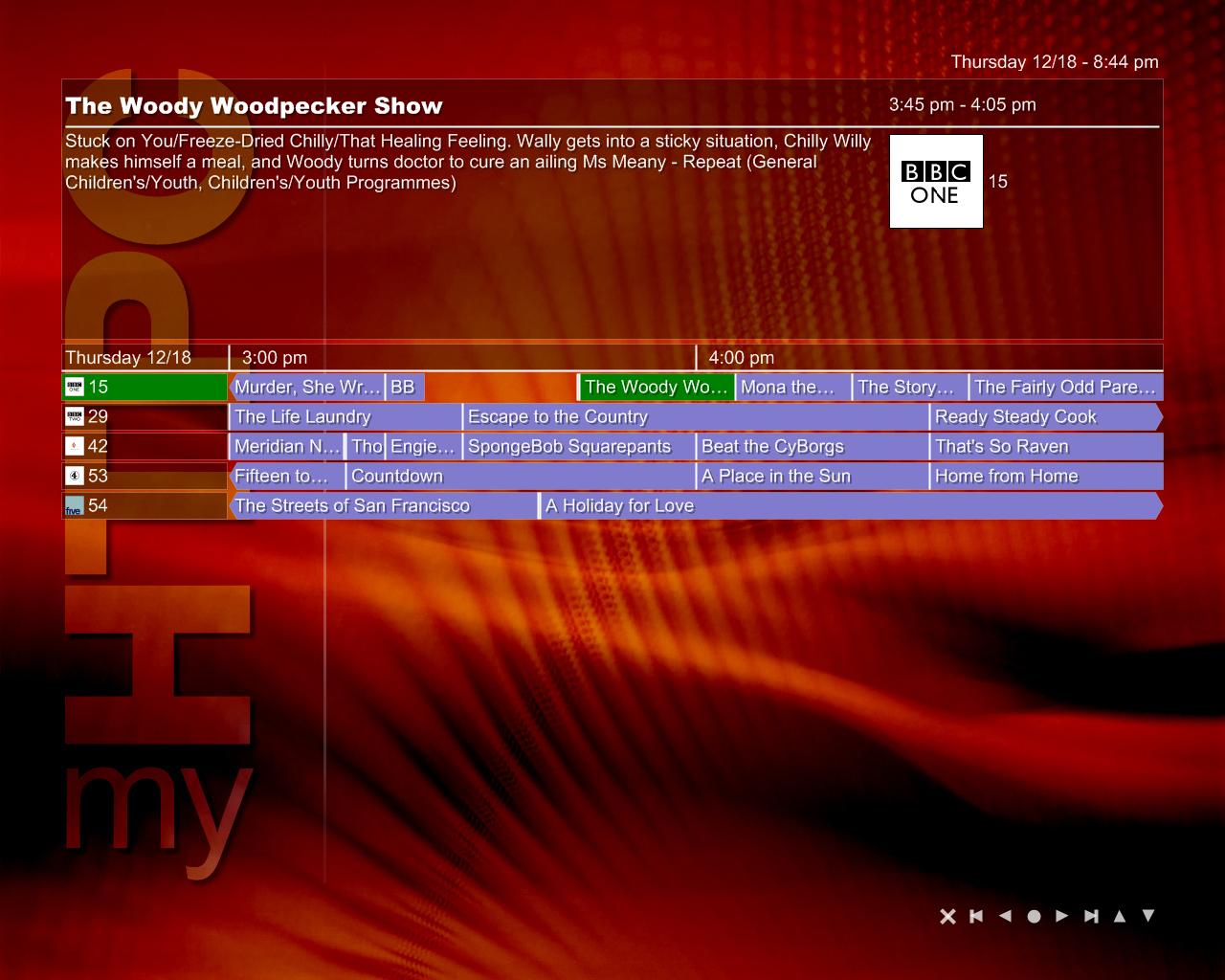Select 'That's So Raven' programme
Screen dimensions: 1225x980
click(1046, 447)
